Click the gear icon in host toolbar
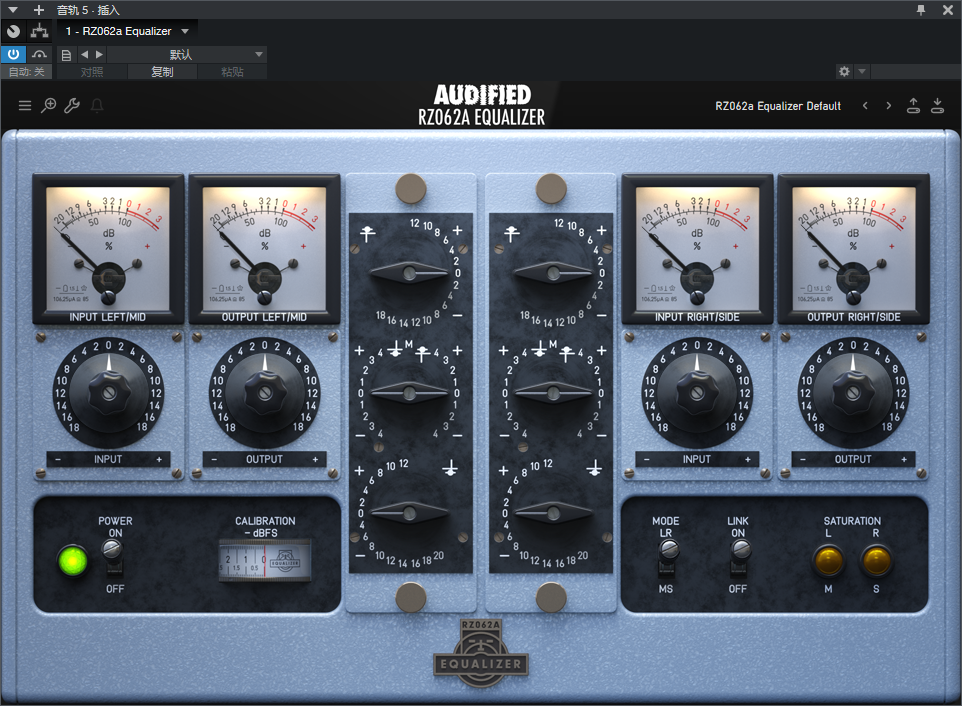Viewport: 962px width, 706px height. pos(844,72)
